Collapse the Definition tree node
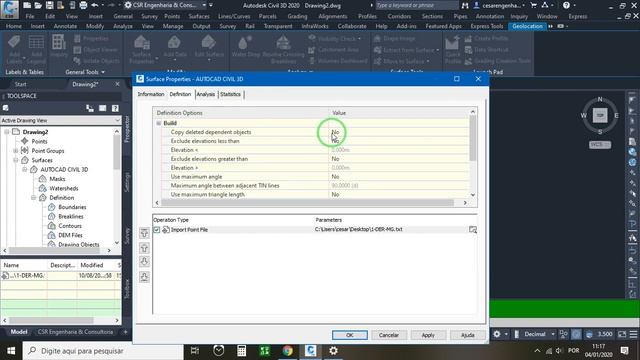640x360 pixels. (33, 198)
